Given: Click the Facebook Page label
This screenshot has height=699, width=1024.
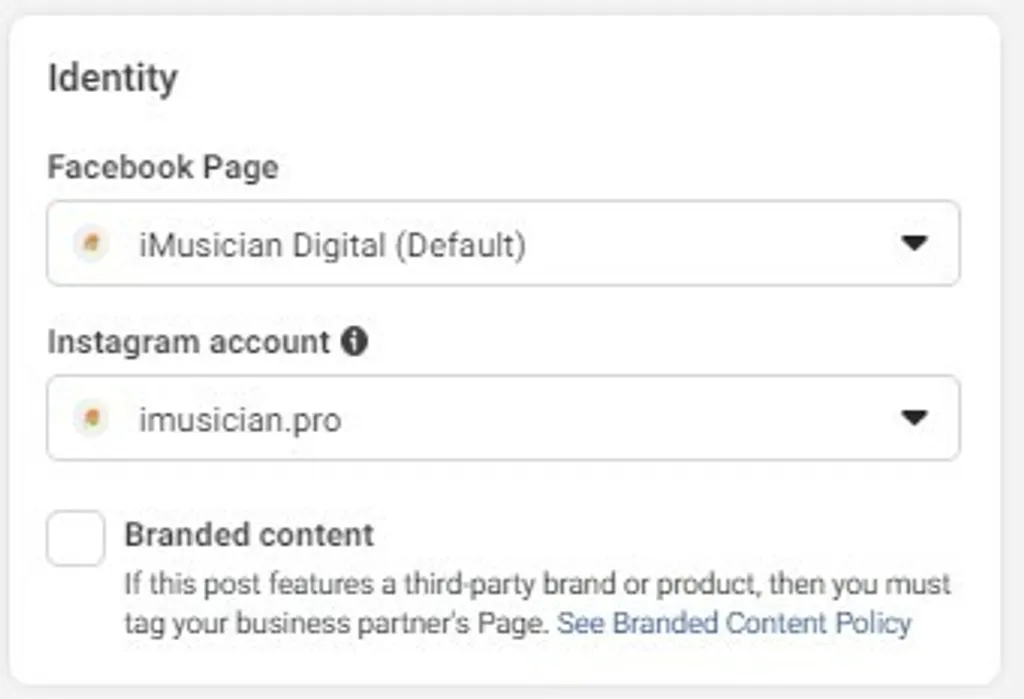Looking at the screenshot, I should tap(162, 167).
